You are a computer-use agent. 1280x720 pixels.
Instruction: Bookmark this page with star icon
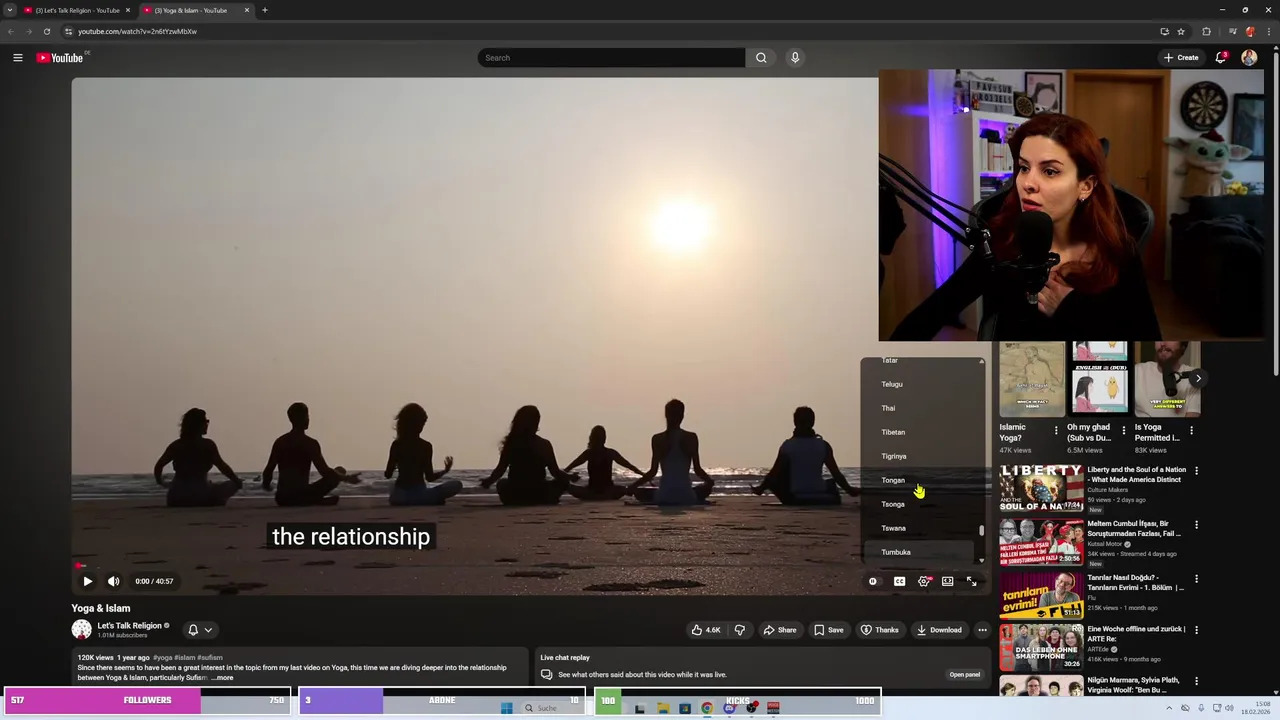[1181, 31]
